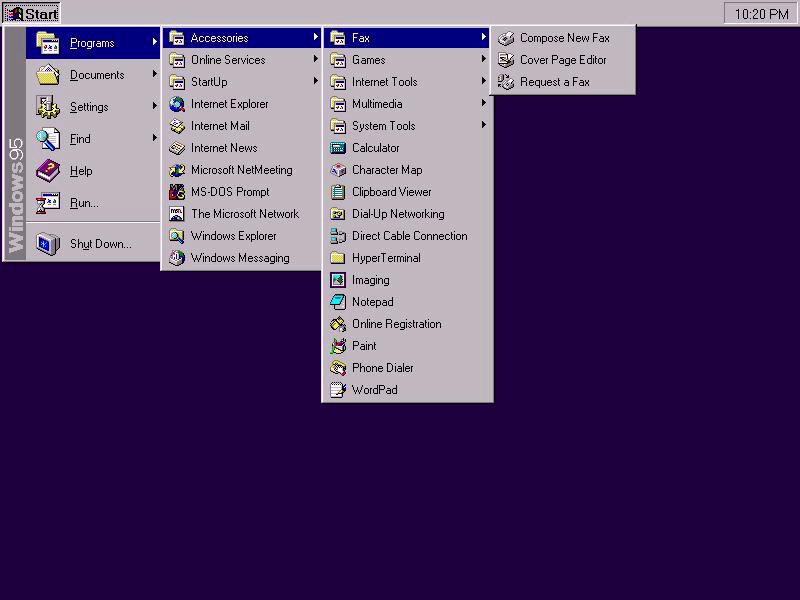800x600 pixels.
Task: Click the taskbar clock
Action: pos(761,14)
